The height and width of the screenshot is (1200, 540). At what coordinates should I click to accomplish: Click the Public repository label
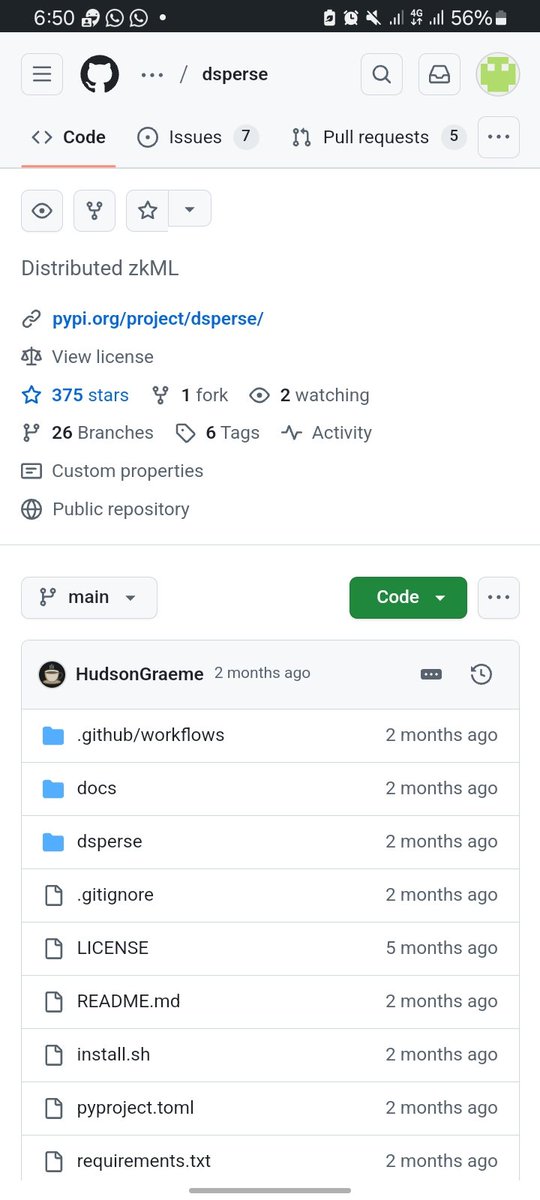click(x=121, y=509)
